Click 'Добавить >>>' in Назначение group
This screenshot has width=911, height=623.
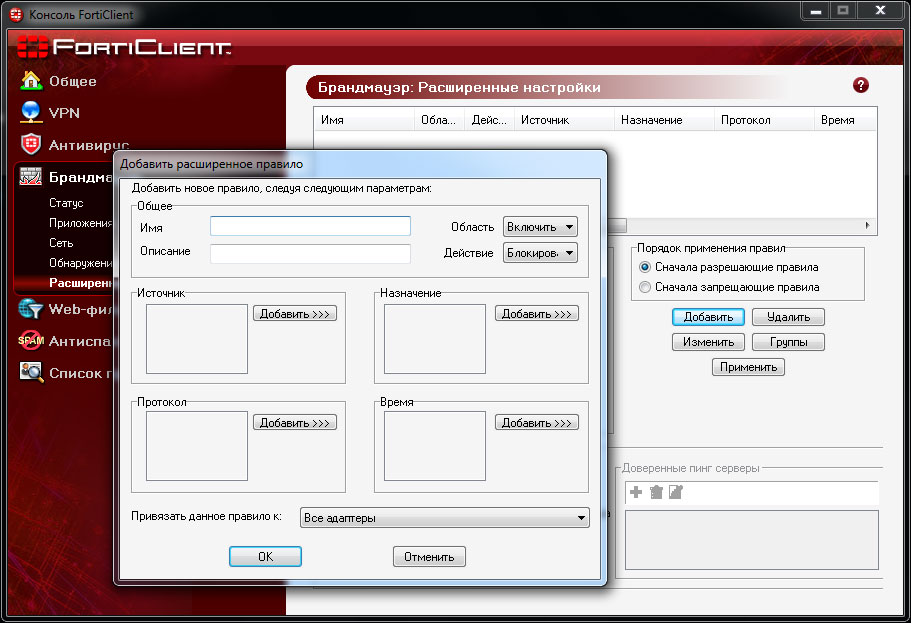[537, 314]
